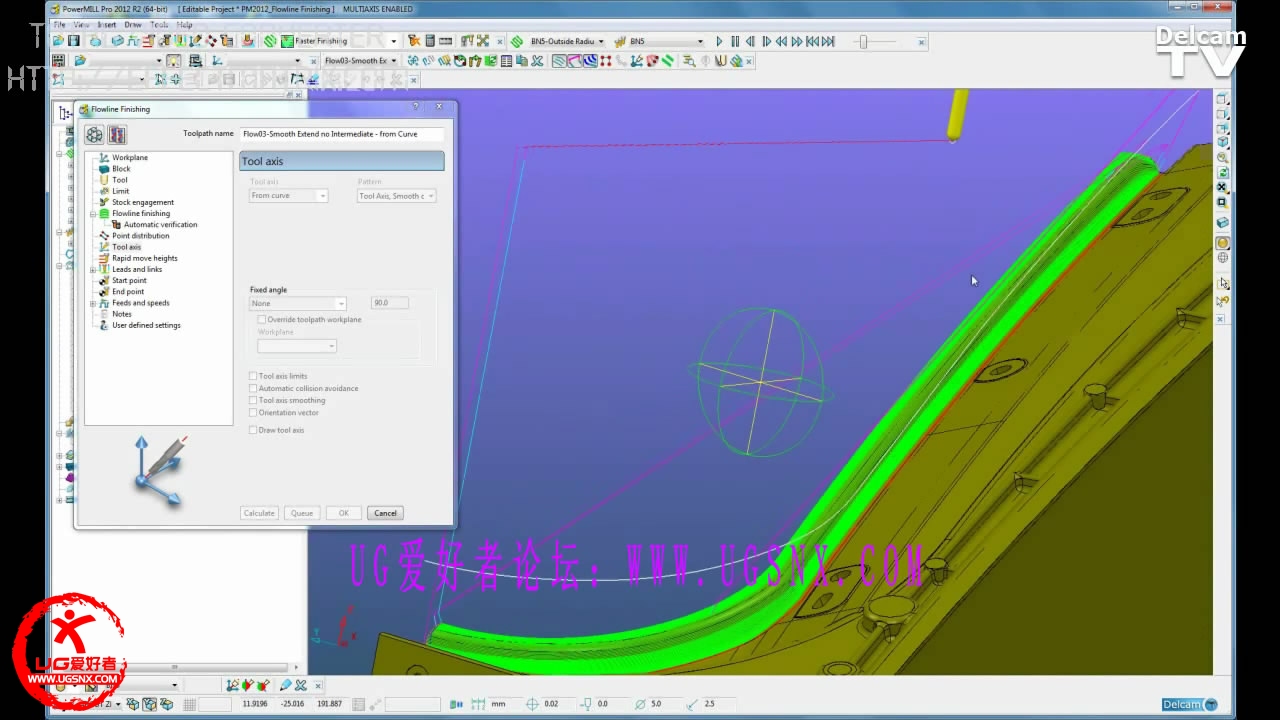Open the Tools menu
1280x720 pixels.
(x=160, y=24)
